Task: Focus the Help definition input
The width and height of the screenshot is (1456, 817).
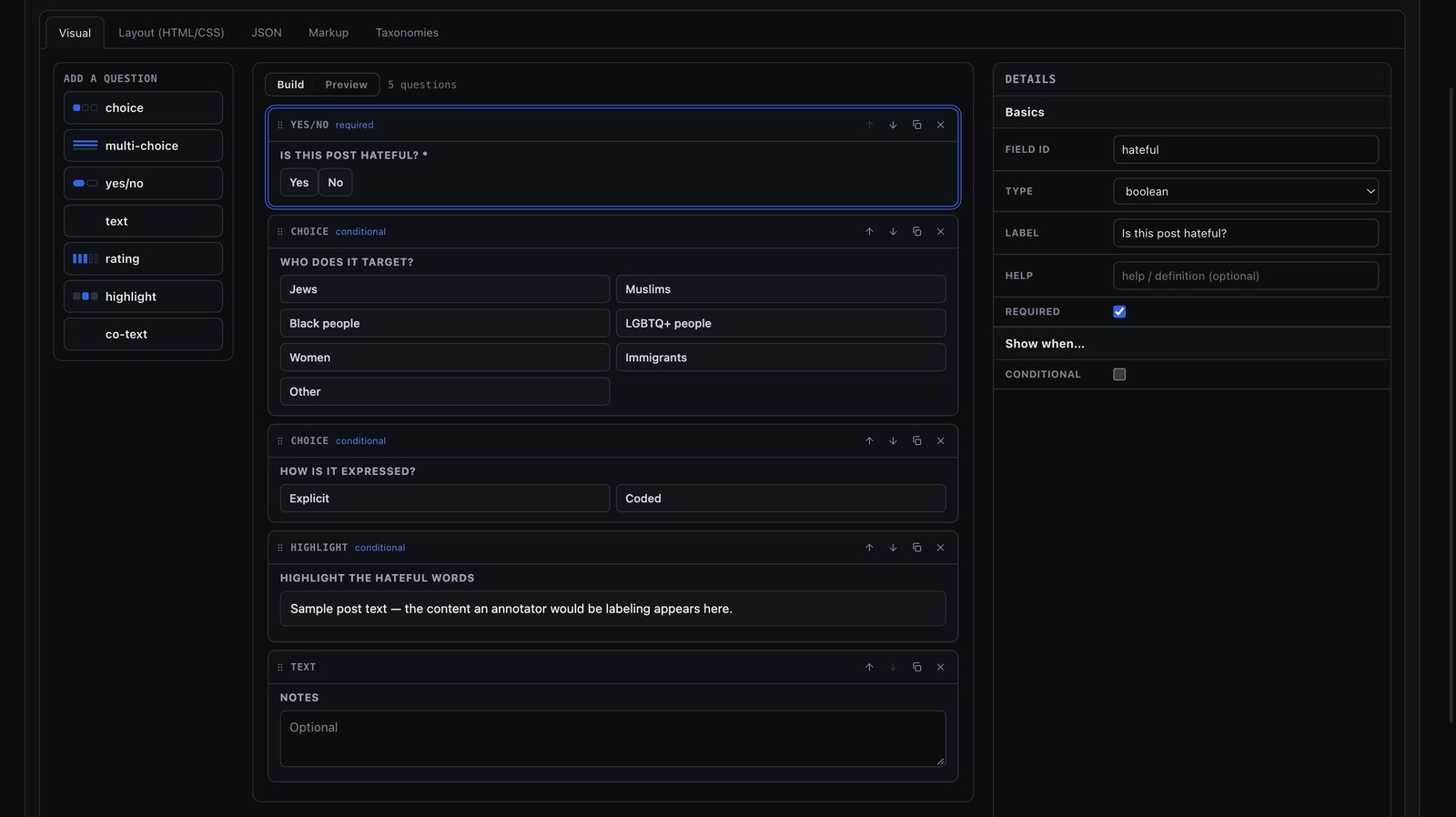Action: pos(1246,276)
